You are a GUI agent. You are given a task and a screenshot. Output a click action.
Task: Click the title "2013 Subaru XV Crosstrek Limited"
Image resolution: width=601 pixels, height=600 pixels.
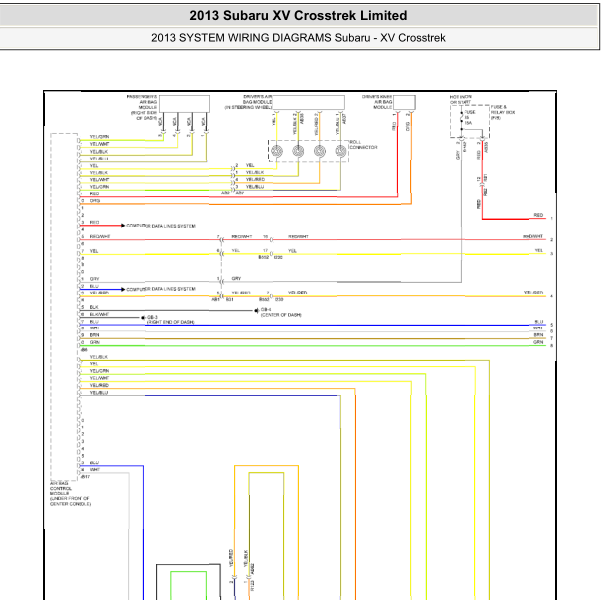tap(298, 15)
